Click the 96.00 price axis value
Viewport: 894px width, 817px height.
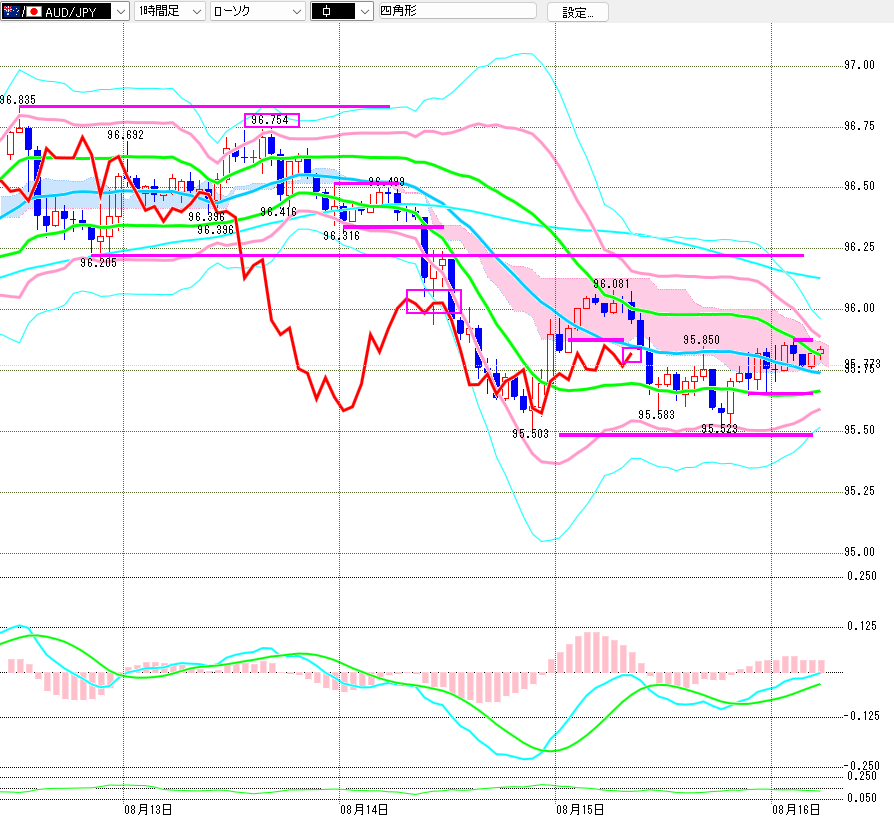[x=859, y=308]
